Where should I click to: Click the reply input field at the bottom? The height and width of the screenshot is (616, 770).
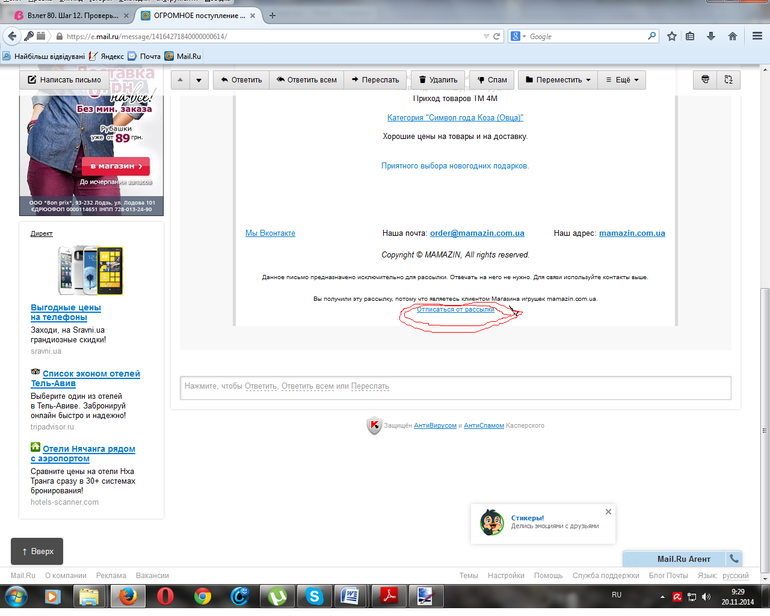455,386
